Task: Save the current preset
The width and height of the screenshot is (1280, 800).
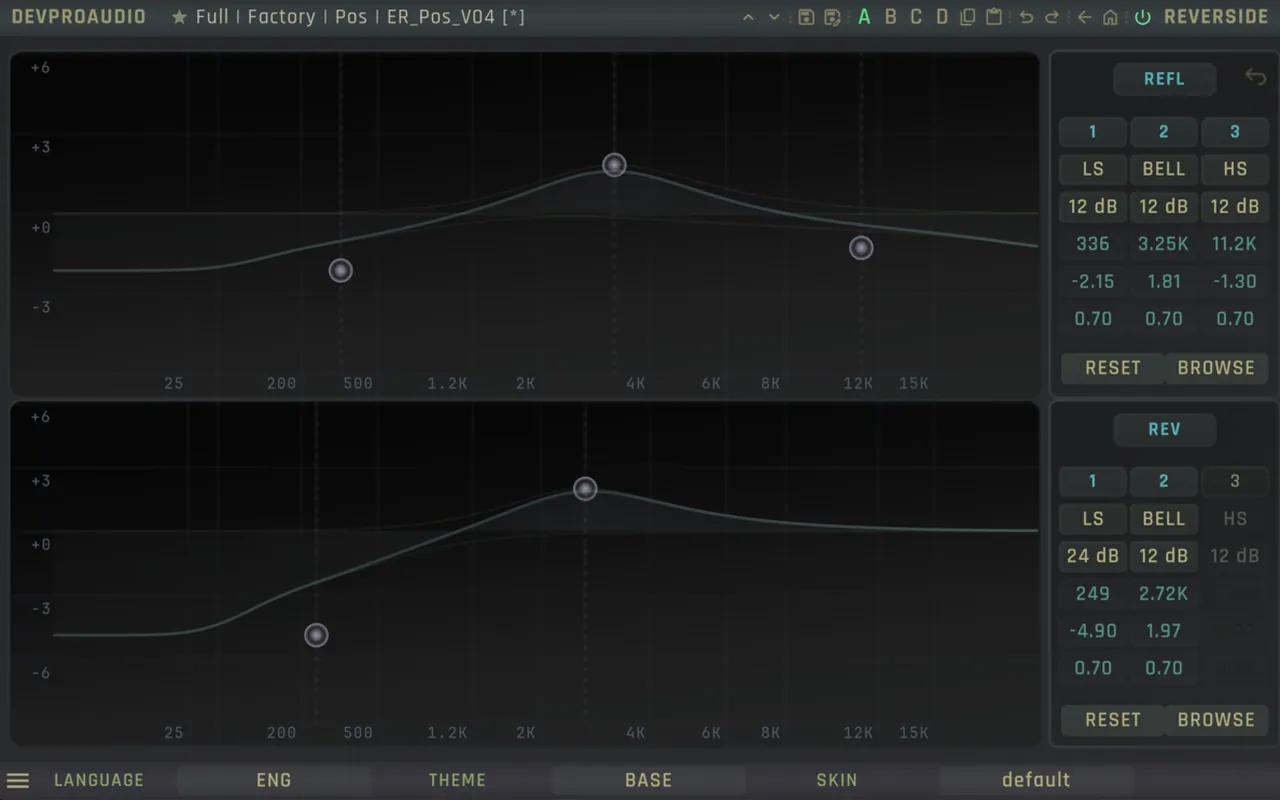Action: coord(806,17)
